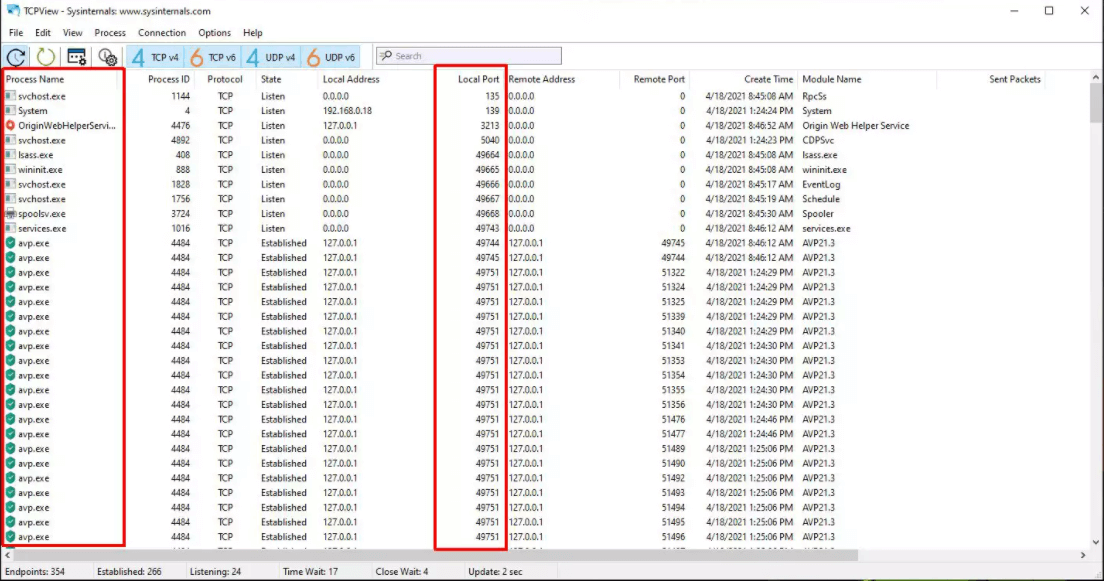The height and width of the screenshot is (581, 1104).
Task: Click avp.exe icon with remote port 49745
Action: tap(11, 243)
